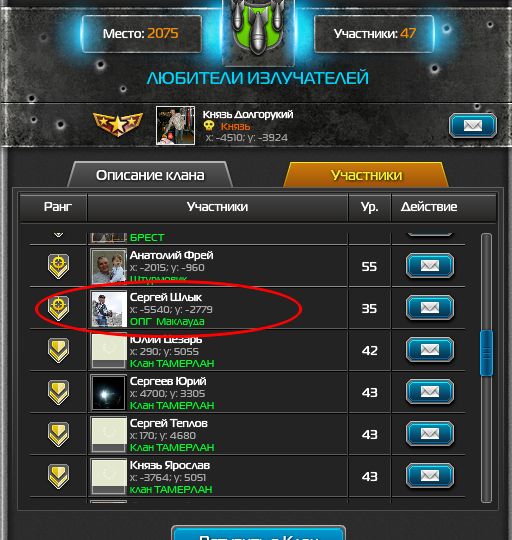Click Сергей Шлык's target rank badge
This screenshot has width=512, height=540.
pos(58,308)
